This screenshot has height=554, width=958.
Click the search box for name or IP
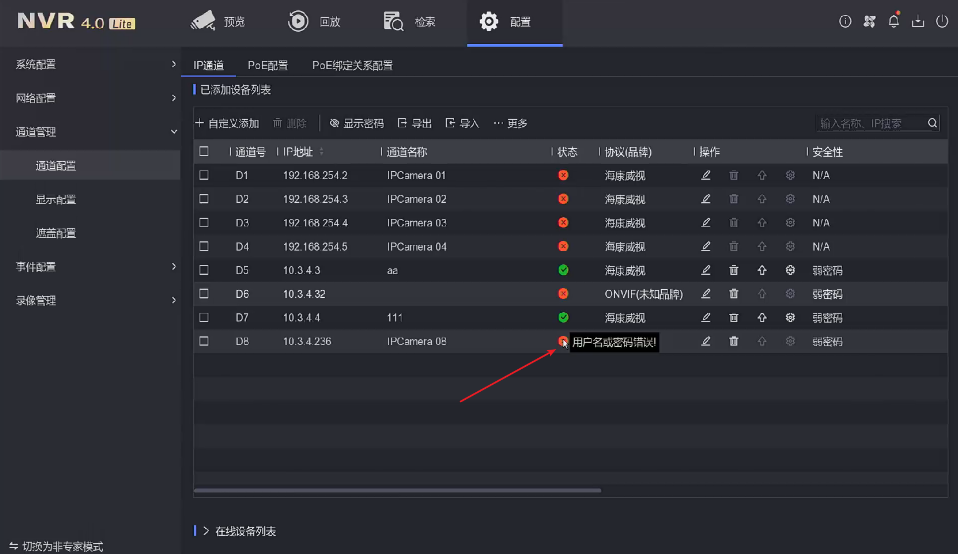click(871, 123)
